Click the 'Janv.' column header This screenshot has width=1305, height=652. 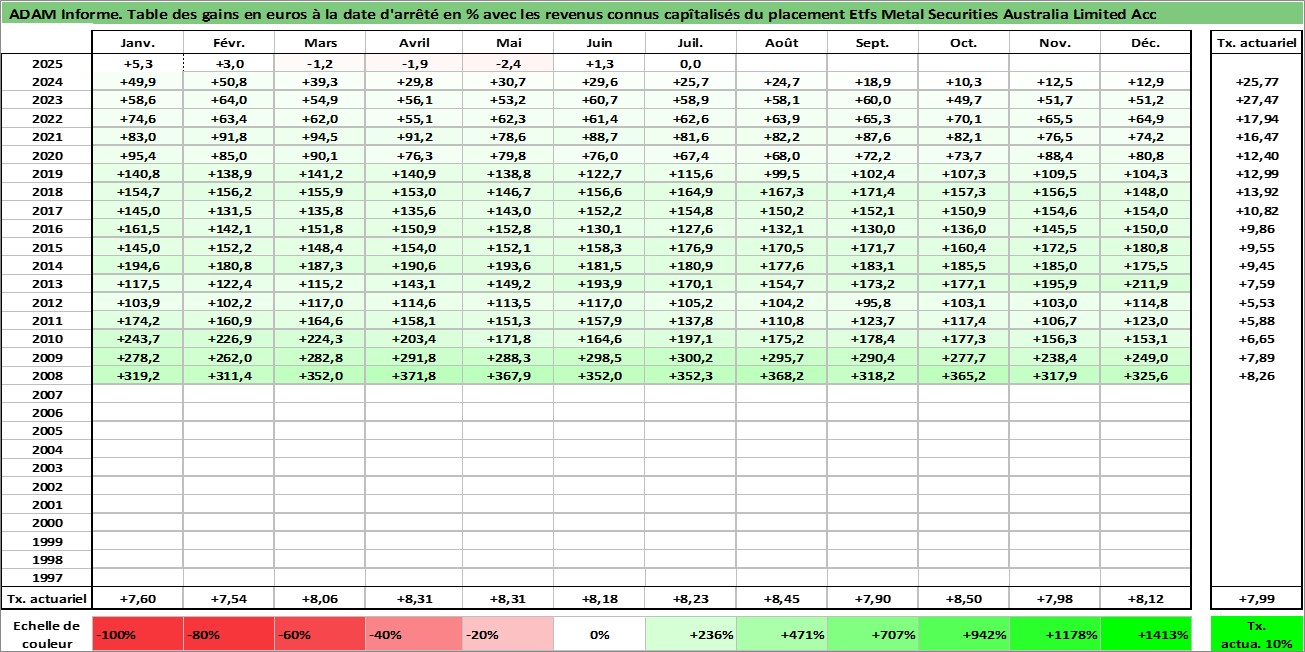coord(138,43)
